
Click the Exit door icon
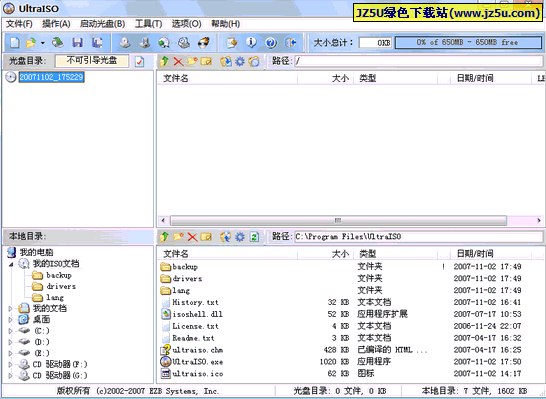[290, 42]
